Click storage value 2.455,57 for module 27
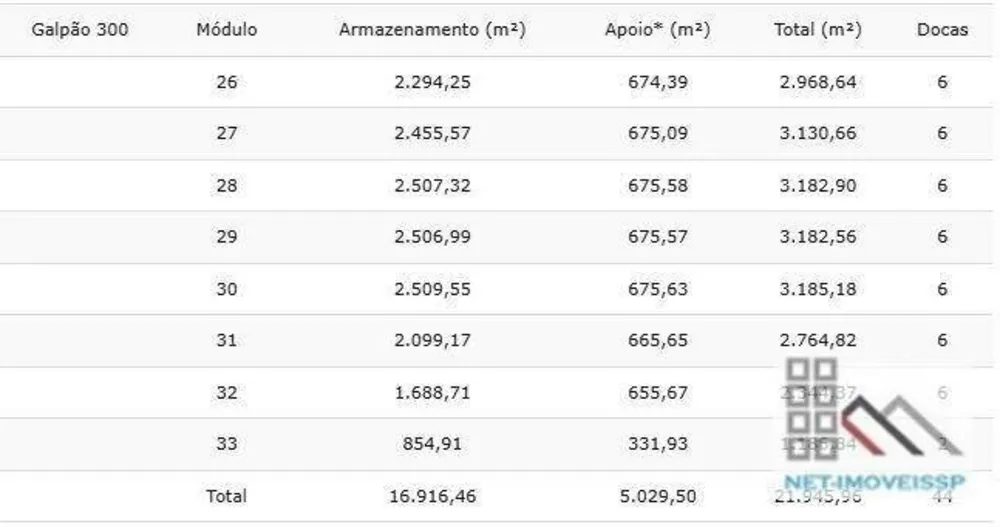 pos(432,133)
